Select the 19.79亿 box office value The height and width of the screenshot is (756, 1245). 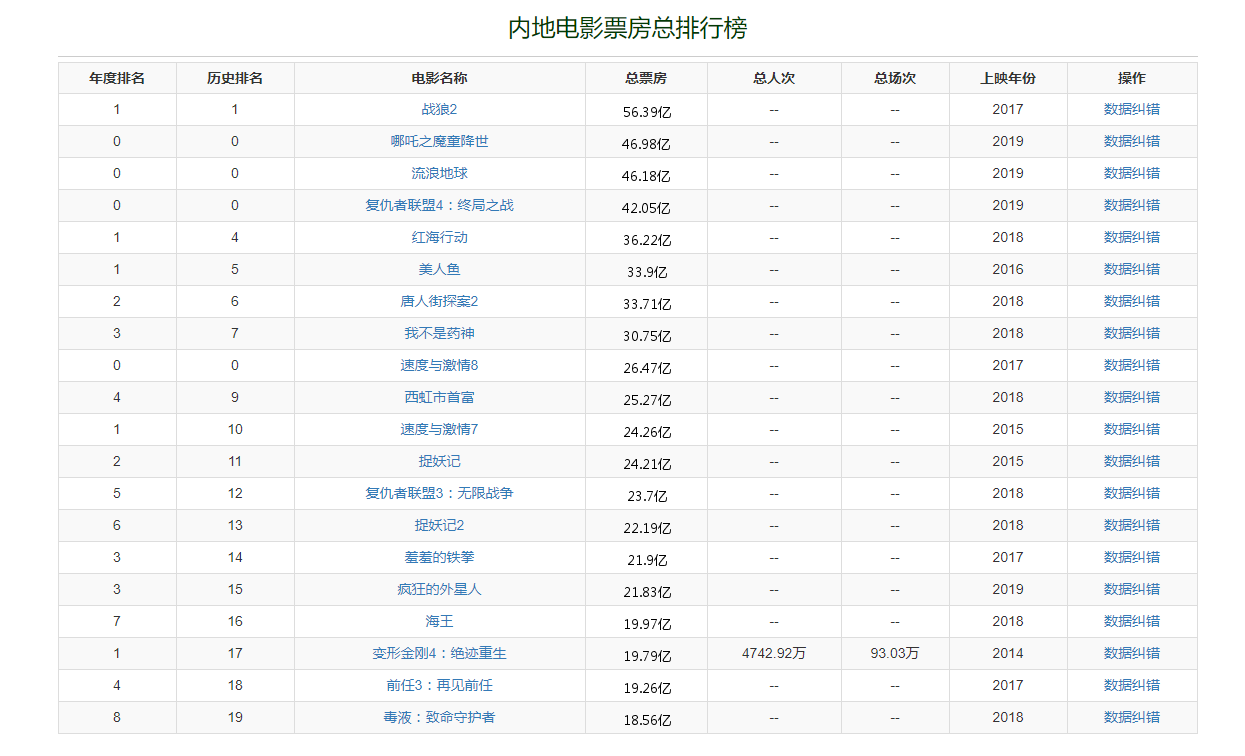pos(647,656)
